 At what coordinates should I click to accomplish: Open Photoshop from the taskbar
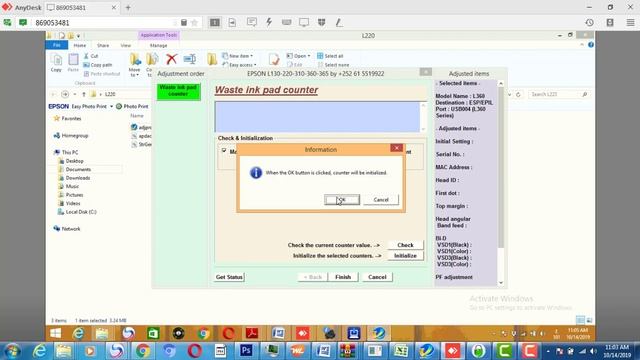[246, 351]
